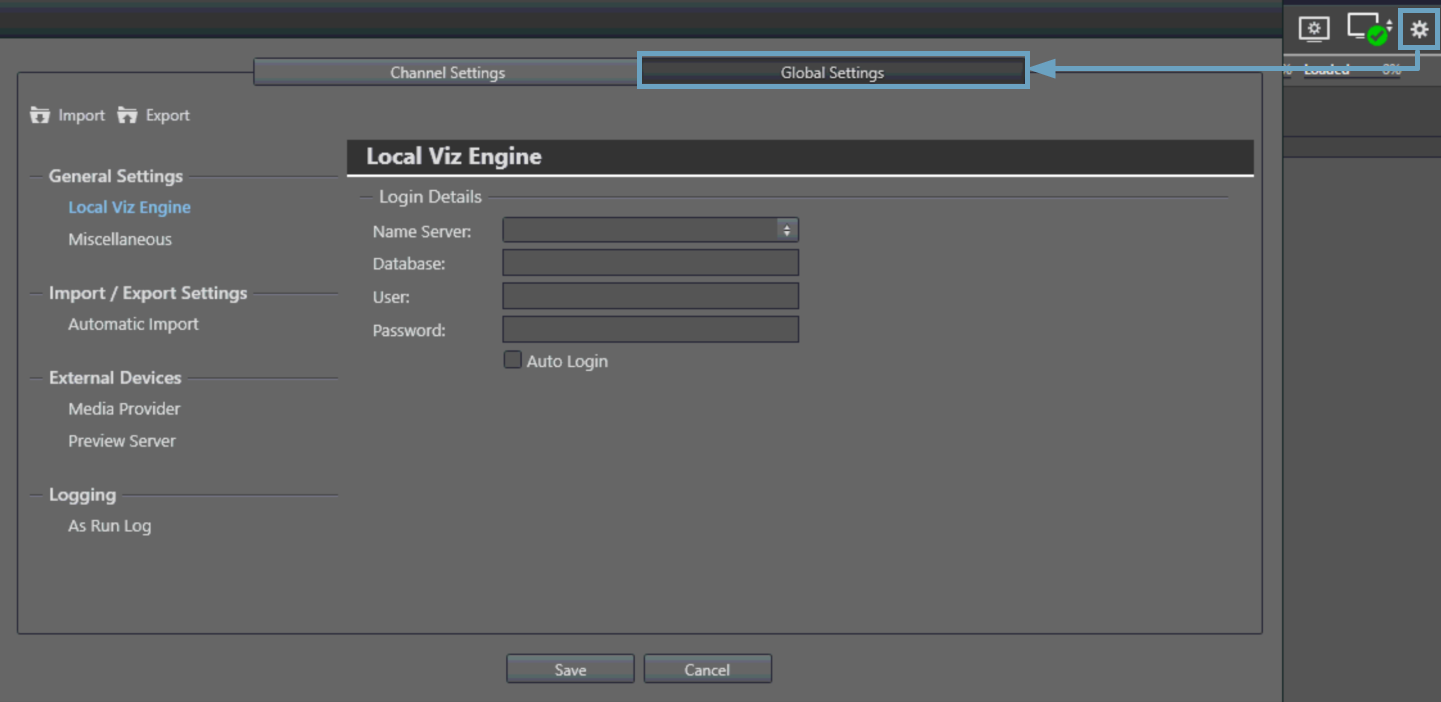Switch to the Channel Settings tab
The image size is (1441, 702).
coord(447,73)
